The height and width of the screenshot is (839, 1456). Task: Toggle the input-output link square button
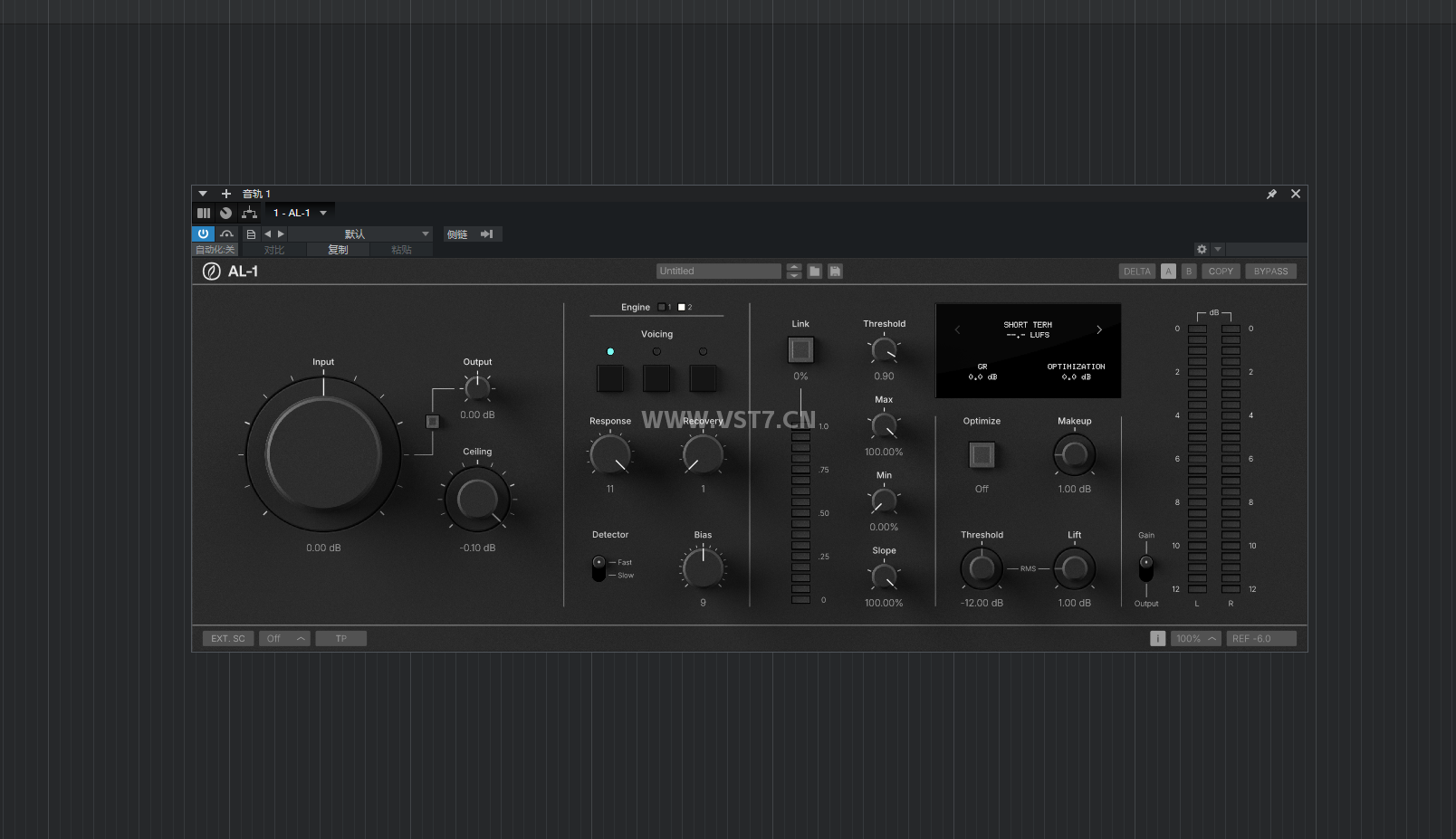coord(433,421)
